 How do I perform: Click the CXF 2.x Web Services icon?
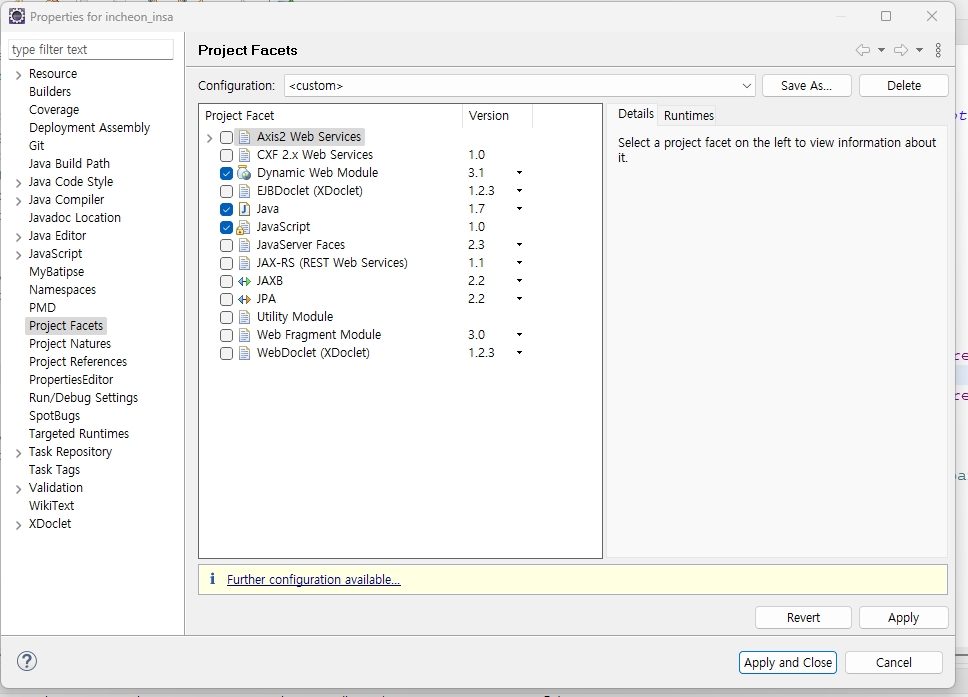244,155
